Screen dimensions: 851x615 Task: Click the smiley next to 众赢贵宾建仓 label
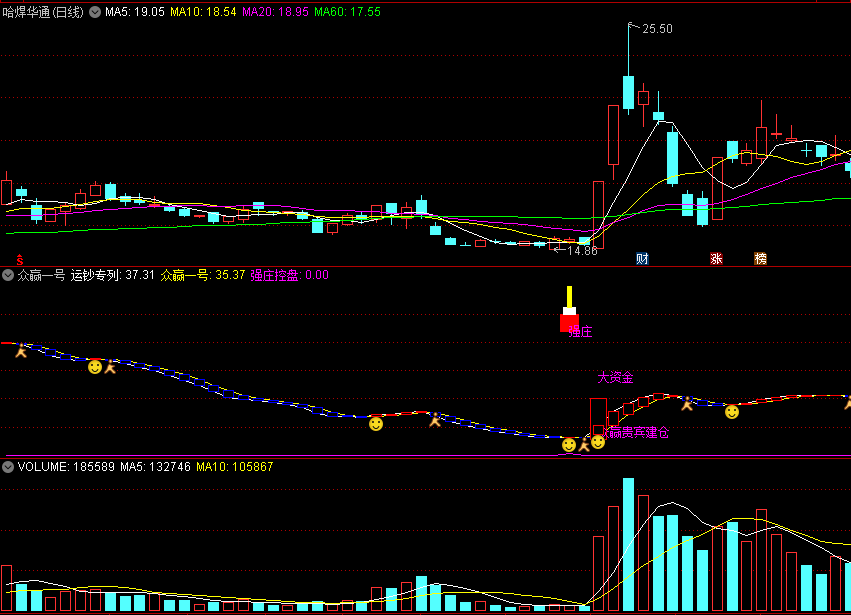[x=598, y=442]
